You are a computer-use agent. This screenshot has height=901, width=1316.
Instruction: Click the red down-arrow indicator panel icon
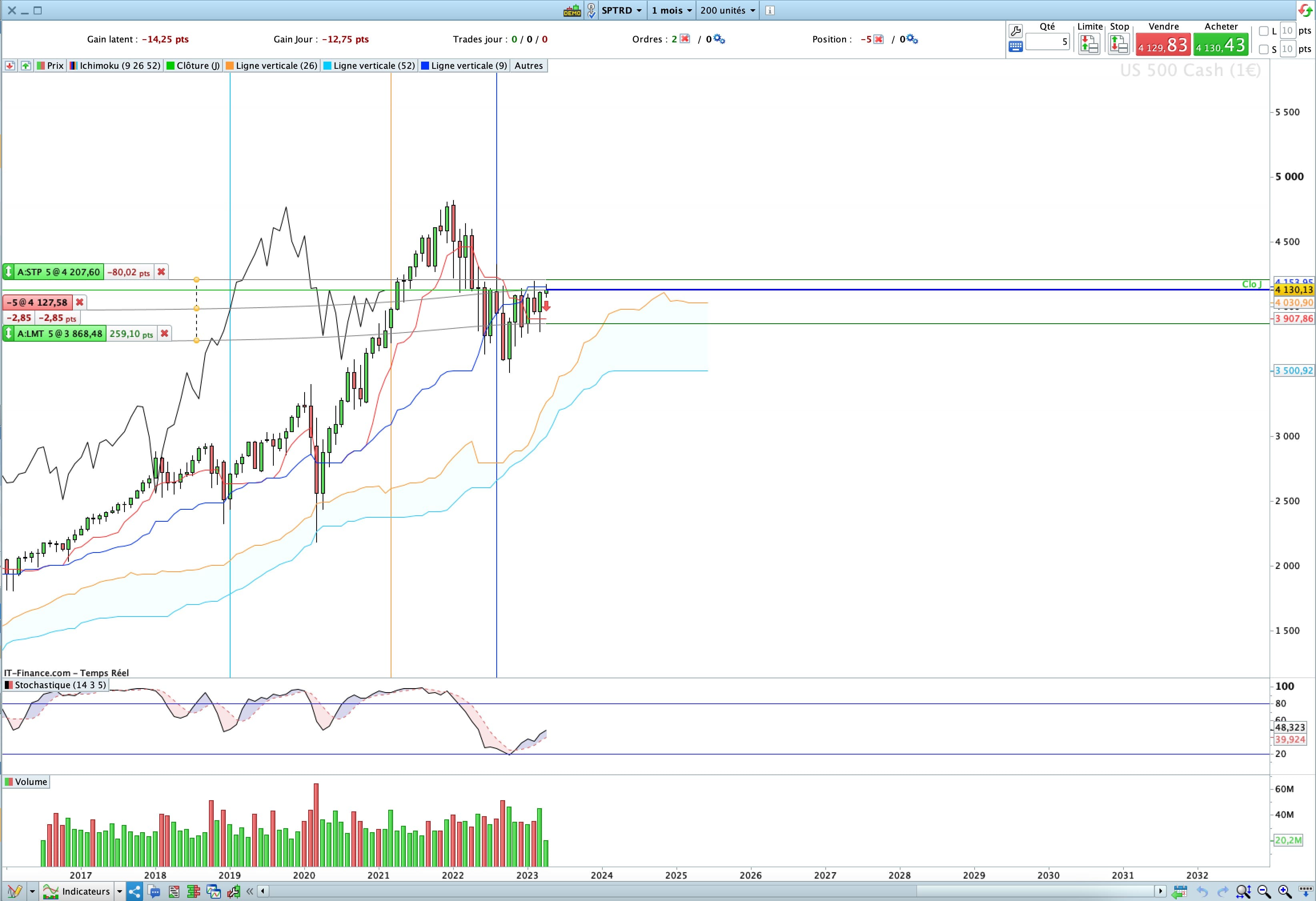click(10, 66)
